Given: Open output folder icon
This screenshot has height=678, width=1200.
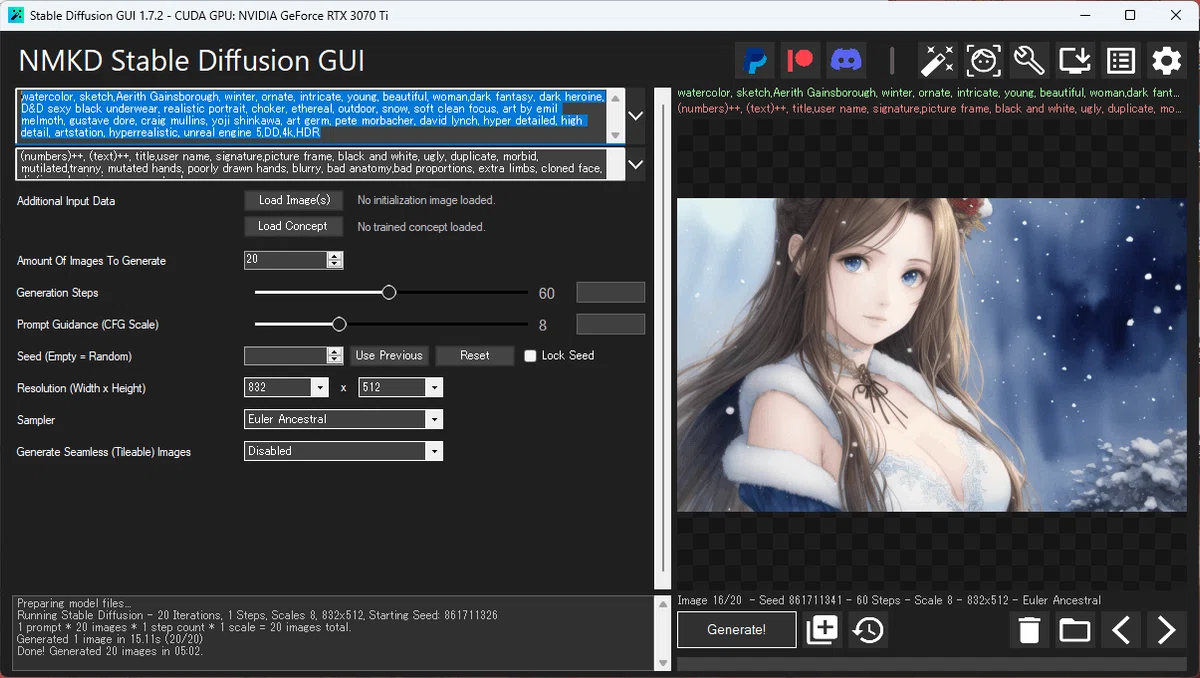Looking at the screenshot, I should pos(1075,630).
